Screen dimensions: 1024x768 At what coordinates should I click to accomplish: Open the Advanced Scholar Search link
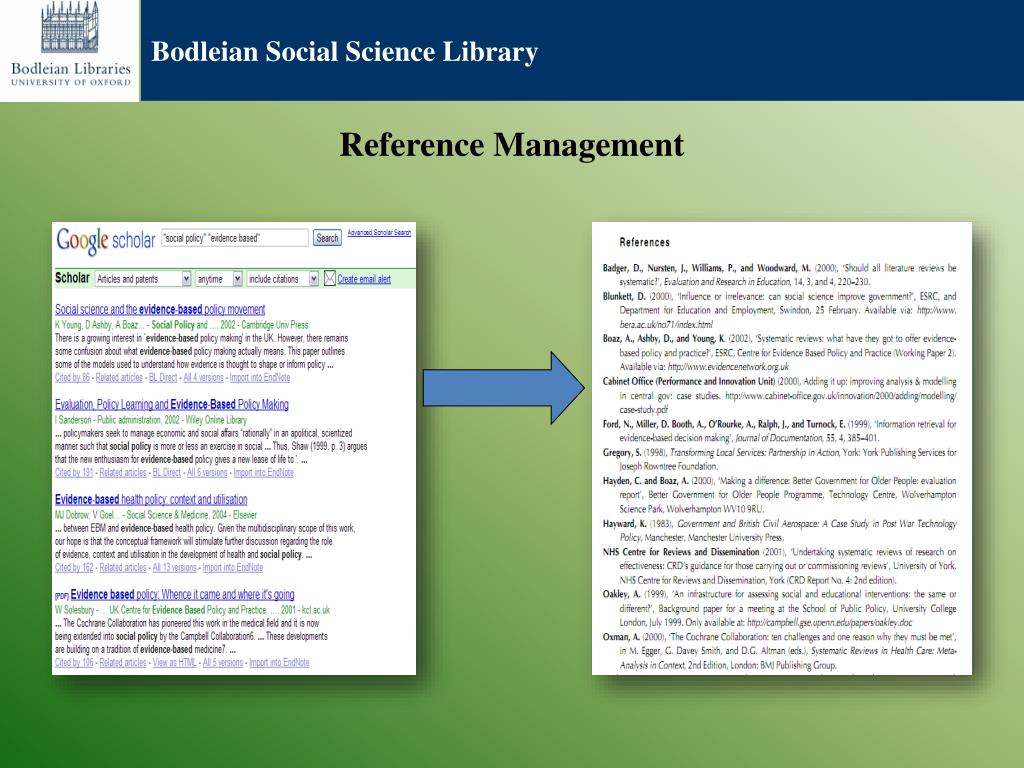(379, 232)
